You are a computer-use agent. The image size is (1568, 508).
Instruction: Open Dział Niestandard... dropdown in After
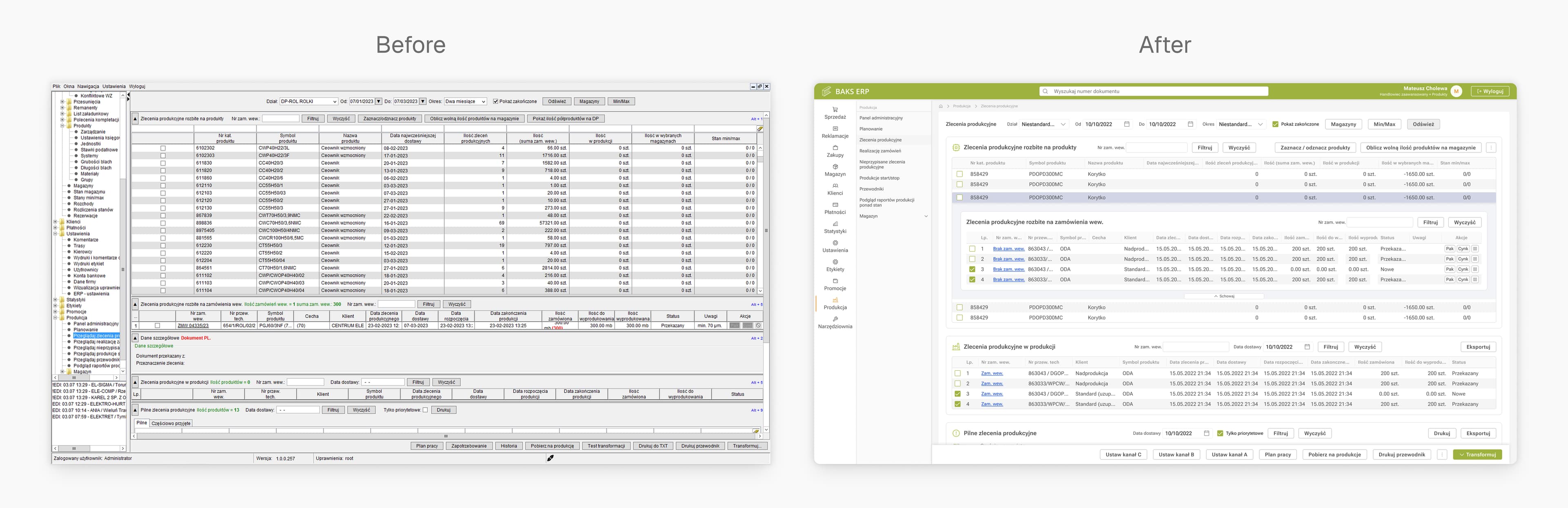1044,124
